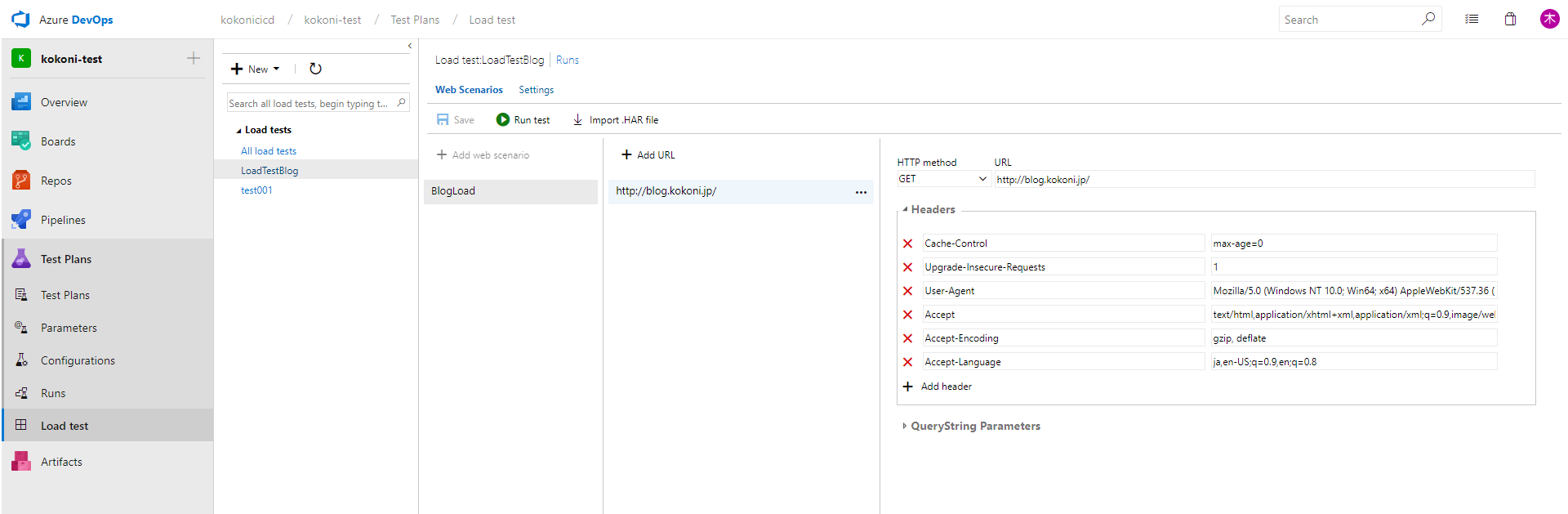The height and width of the screenshot is (514, 1568).
Task: Click the User-Agent value field
Action: [1353, 291]
